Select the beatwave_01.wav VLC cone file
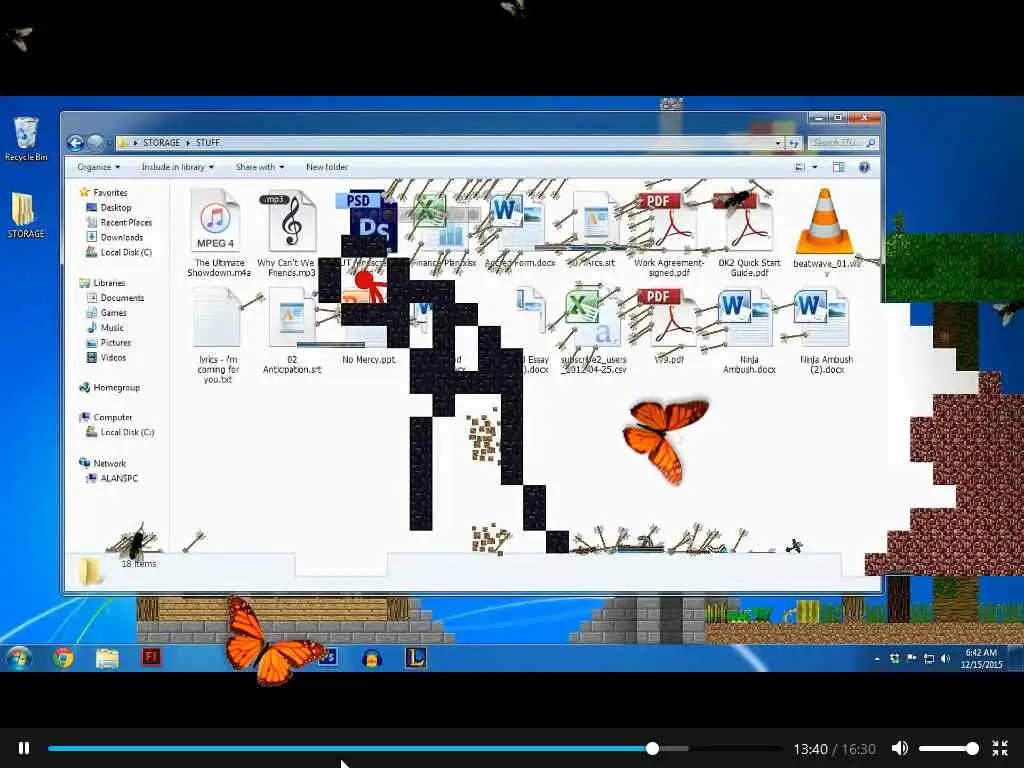This screenshot has height=768, width=1024. [x=825, y=232]
